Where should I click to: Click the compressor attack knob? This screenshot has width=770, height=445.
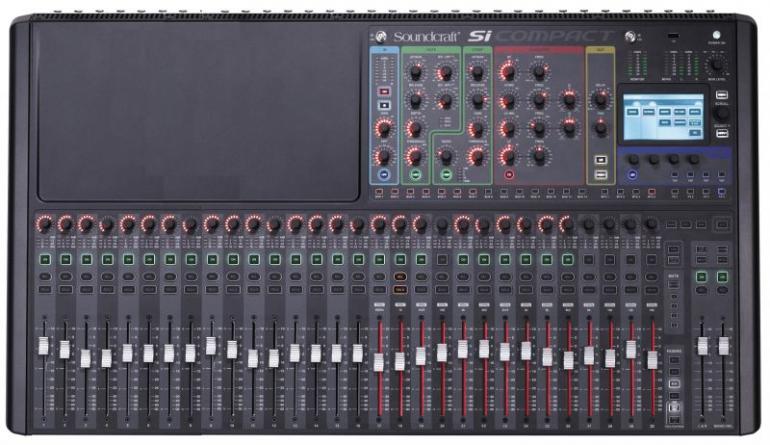click(476, 73)
